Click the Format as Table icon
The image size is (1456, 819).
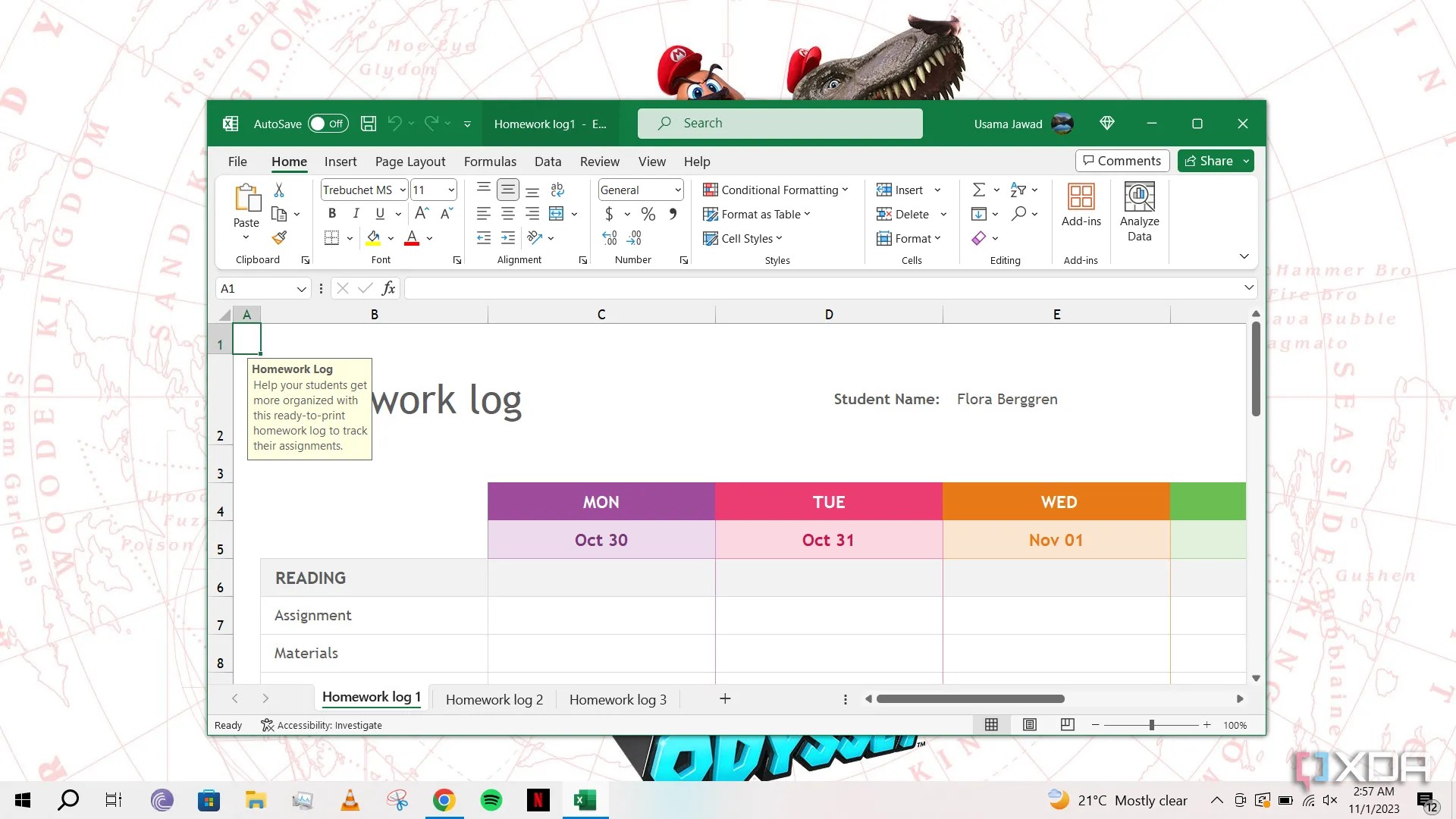coord(711,215)
